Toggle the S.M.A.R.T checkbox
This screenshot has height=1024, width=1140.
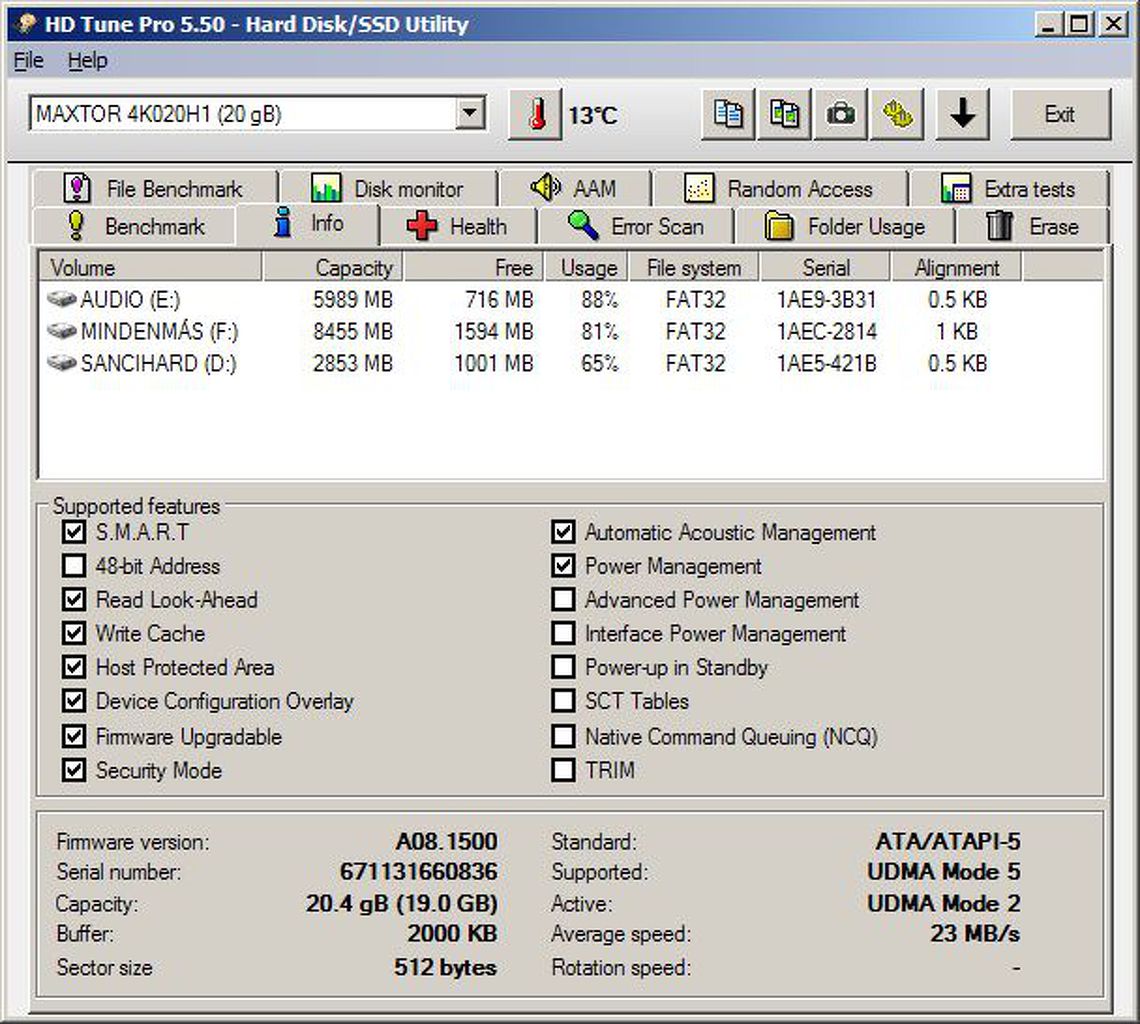click(x=73, y=532)
